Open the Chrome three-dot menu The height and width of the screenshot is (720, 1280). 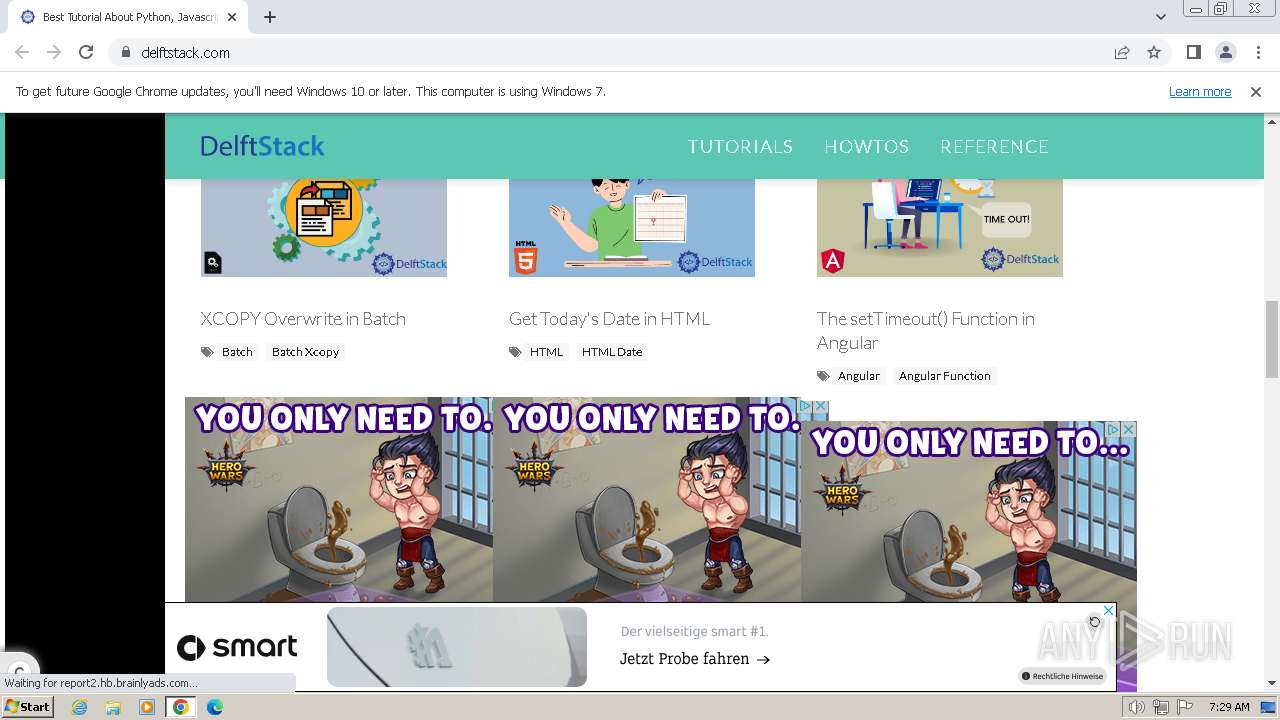coord(1258,52)
